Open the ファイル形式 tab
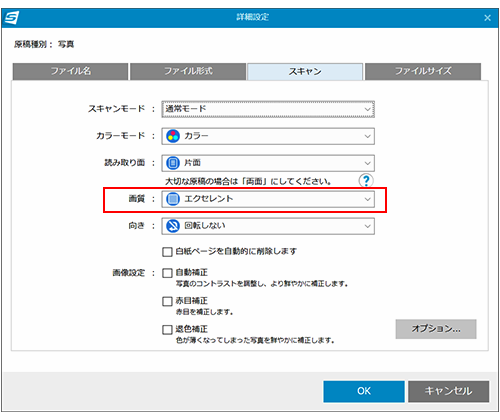 point(188,71)
